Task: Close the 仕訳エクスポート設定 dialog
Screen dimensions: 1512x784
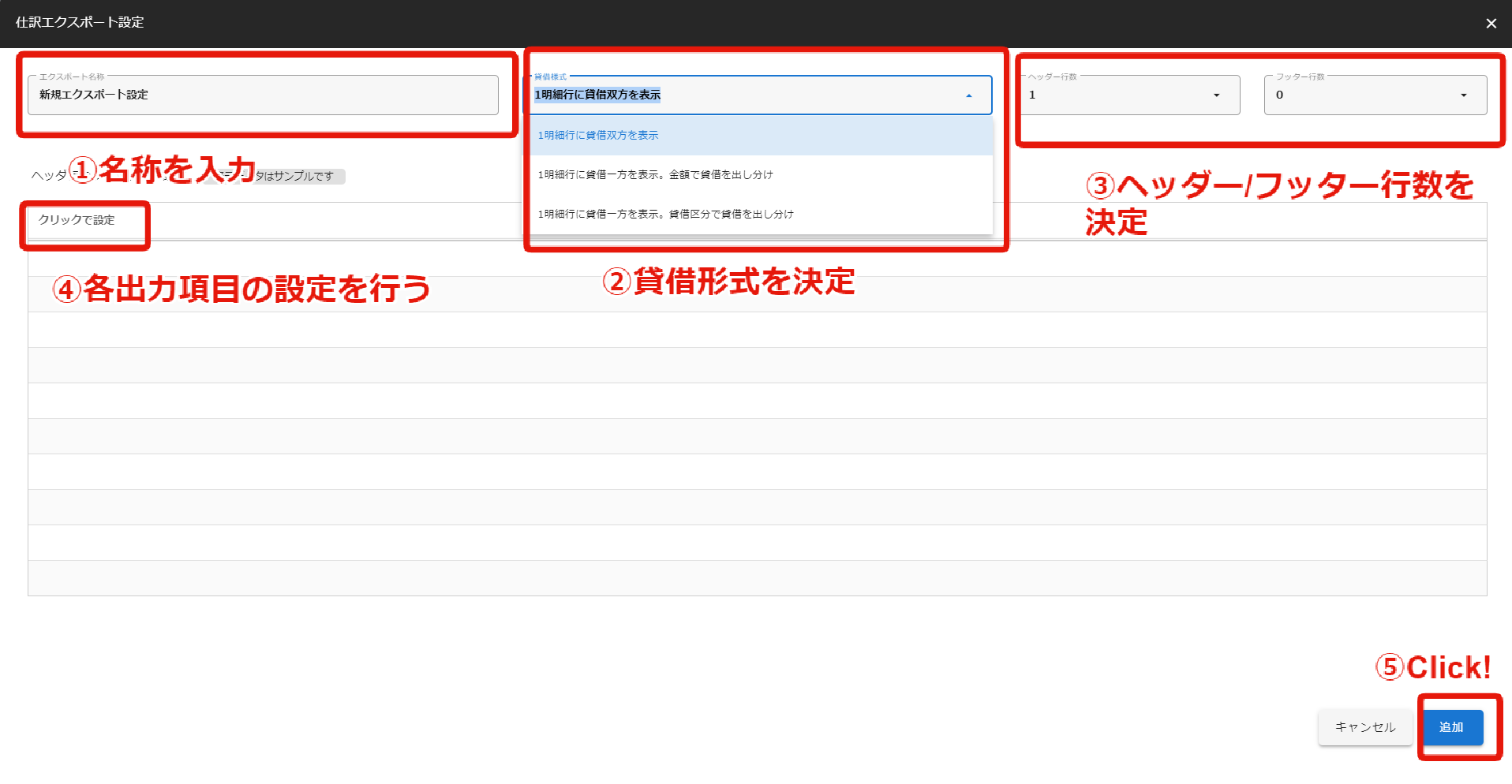Action: tap(1491, 24)
